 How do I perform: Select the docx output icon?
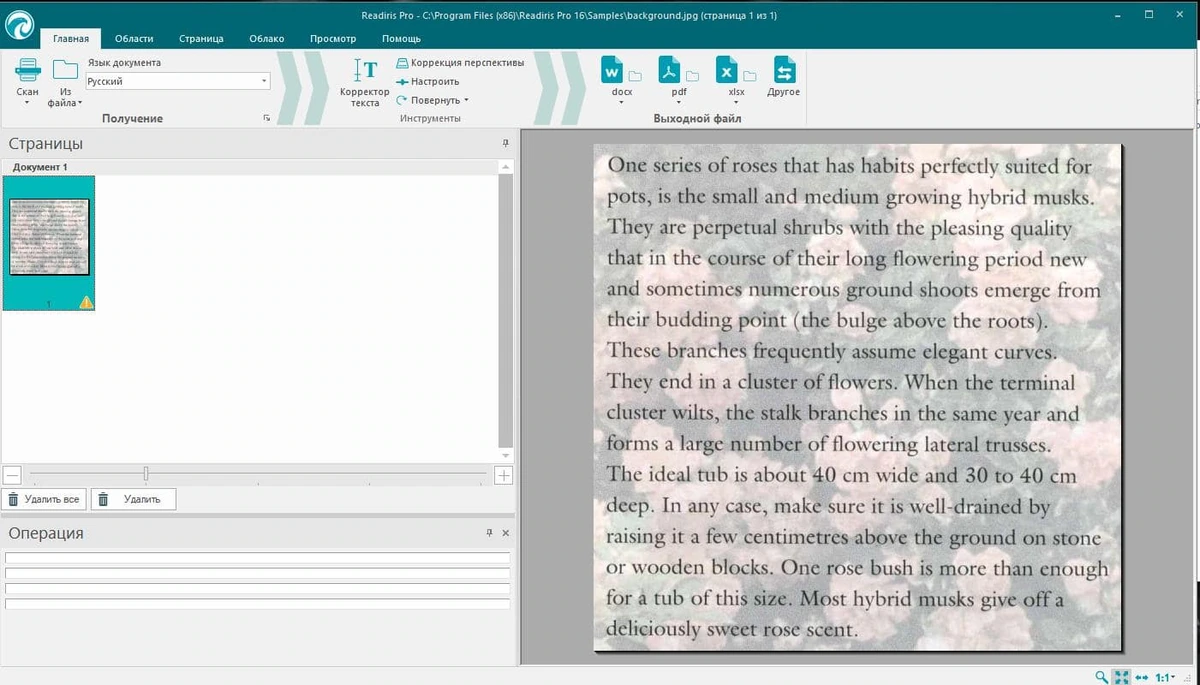click(612, 72)
